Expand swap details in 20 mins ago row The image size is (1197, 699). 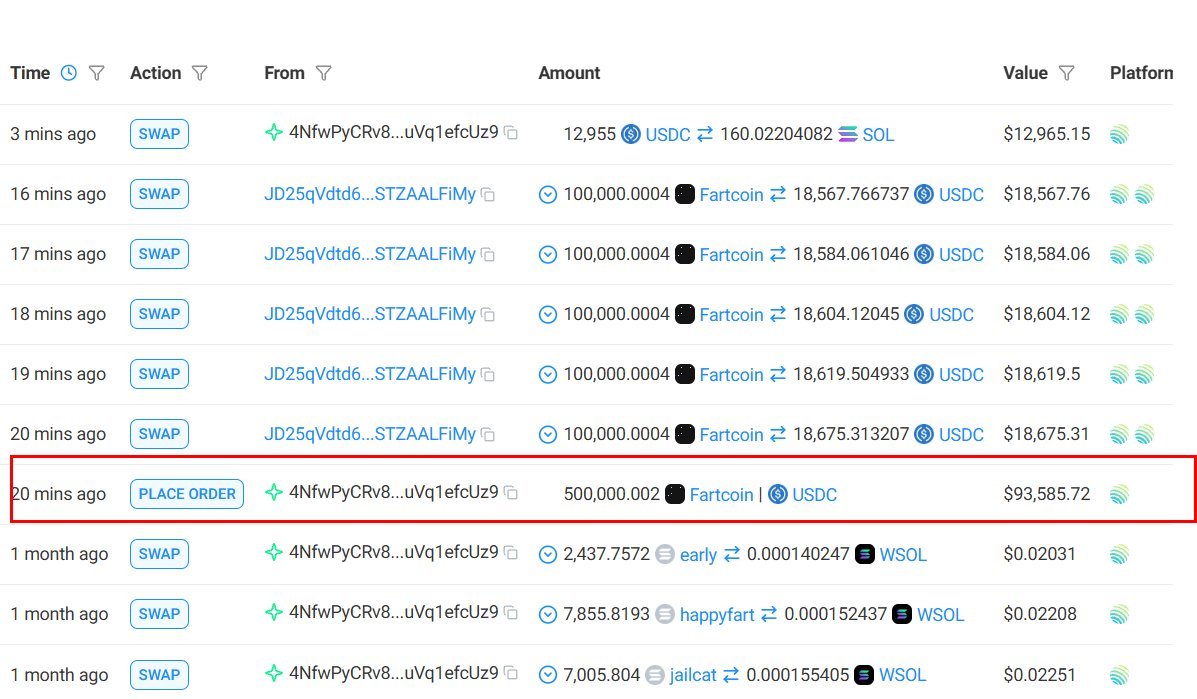(x=547, y=434)
